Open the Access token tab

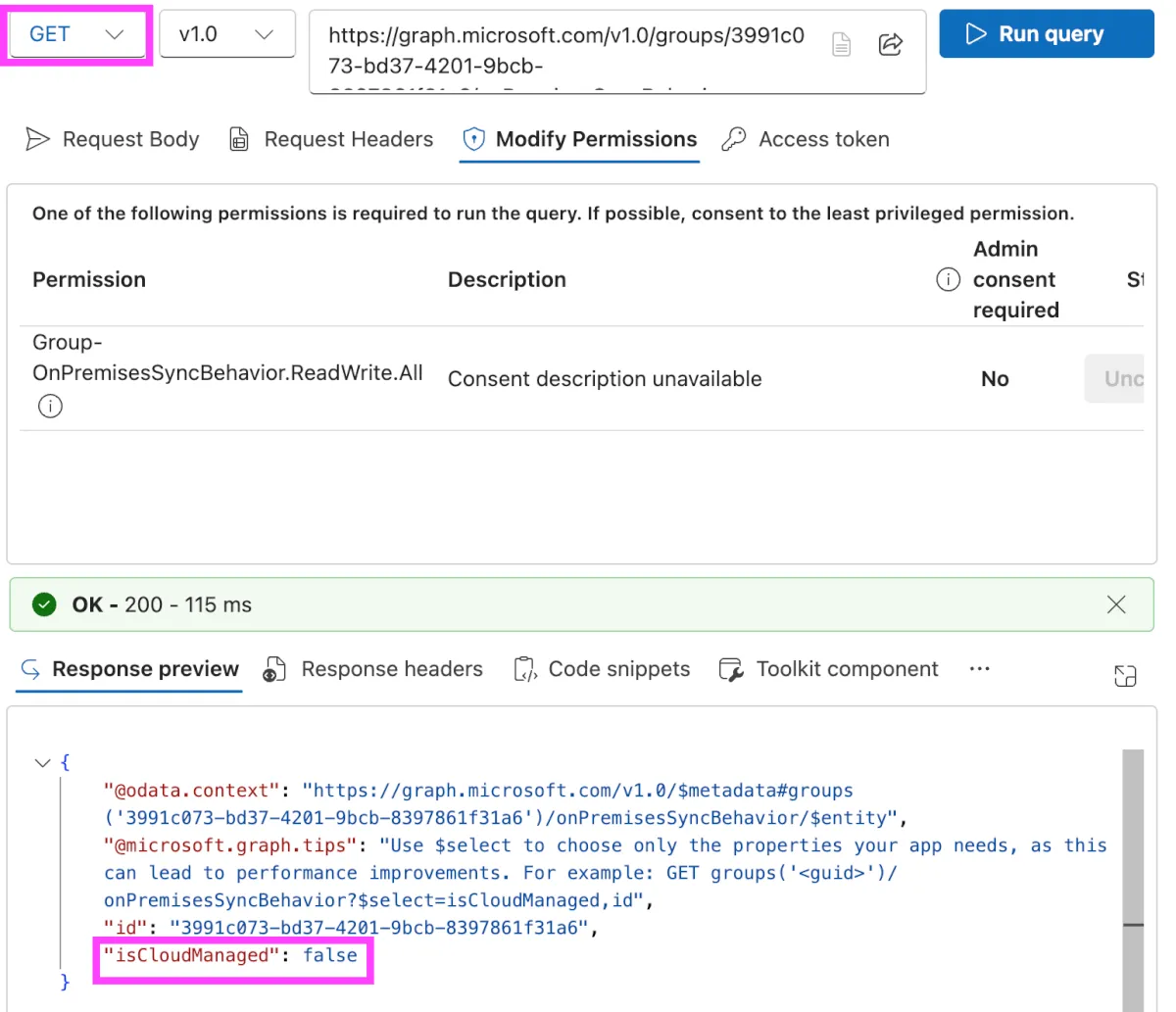pyautogui.click(x=806, y=139)
